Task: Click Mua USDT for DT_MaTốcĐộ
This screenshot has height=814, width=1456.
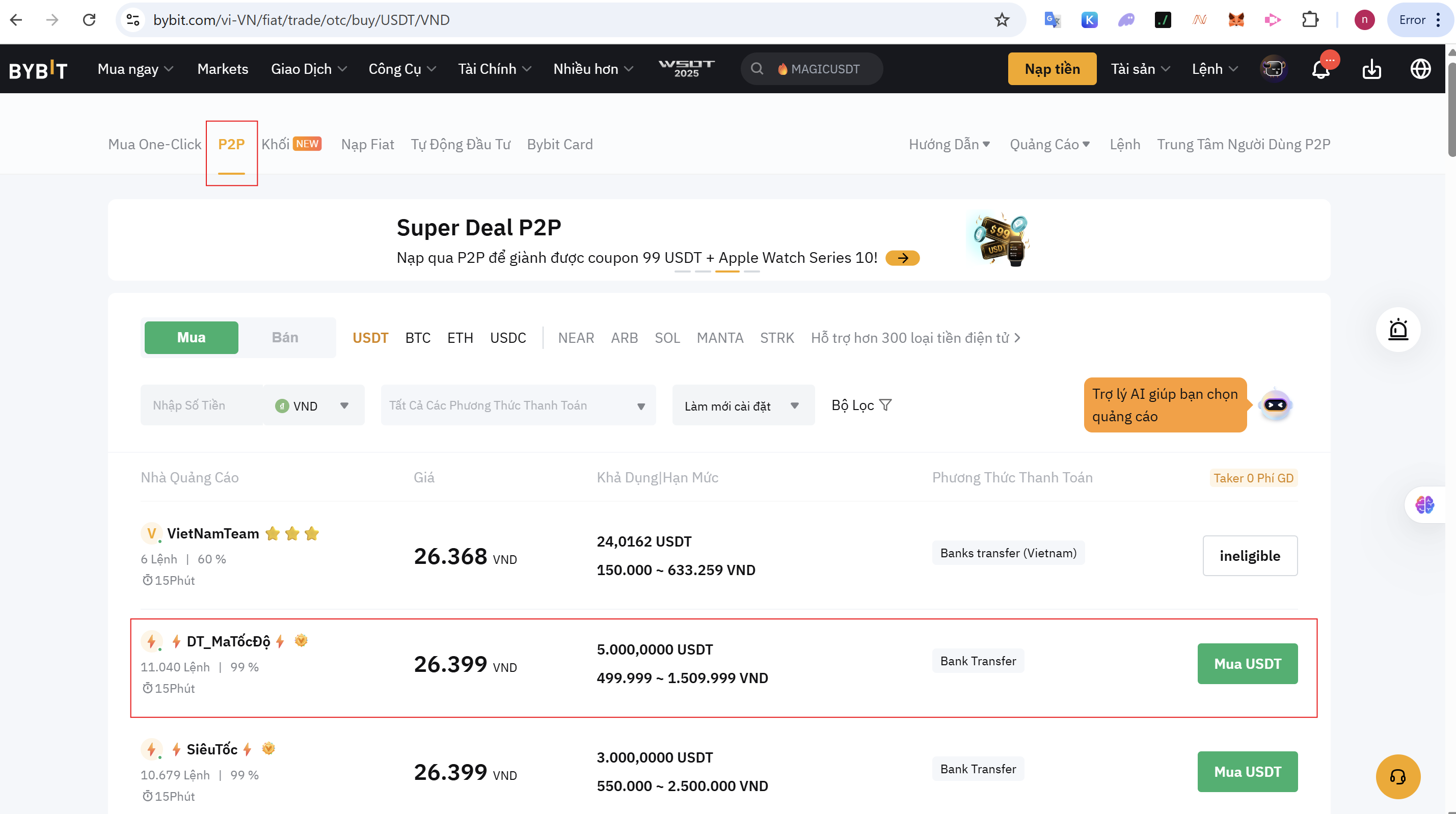Action: [x=1247, y=664]
